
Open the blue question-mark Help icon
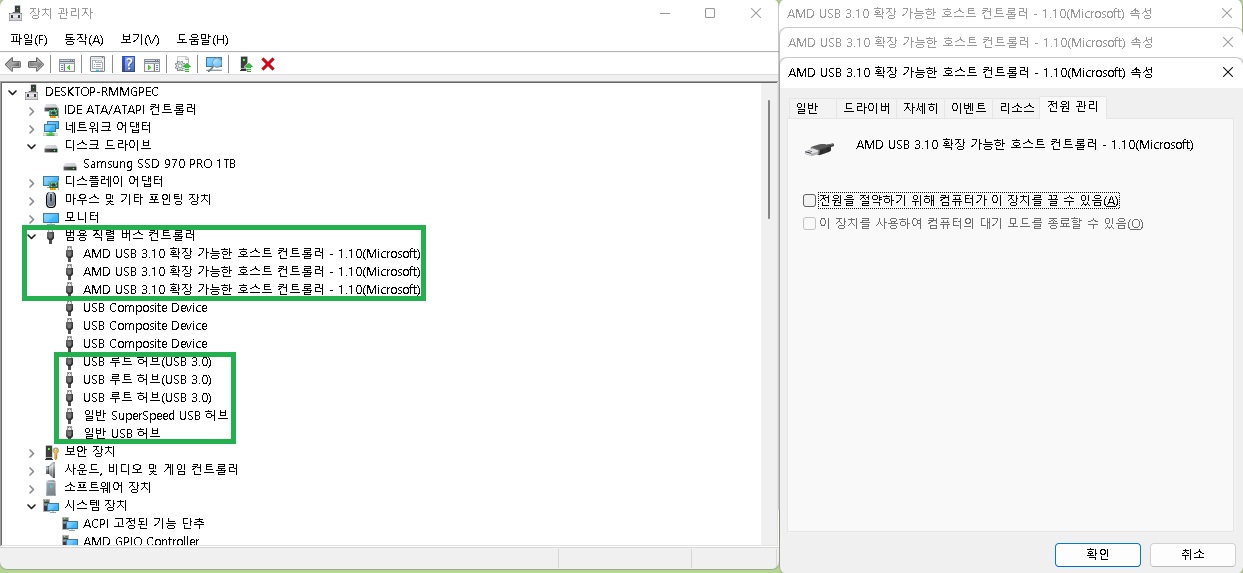point(128,64)
